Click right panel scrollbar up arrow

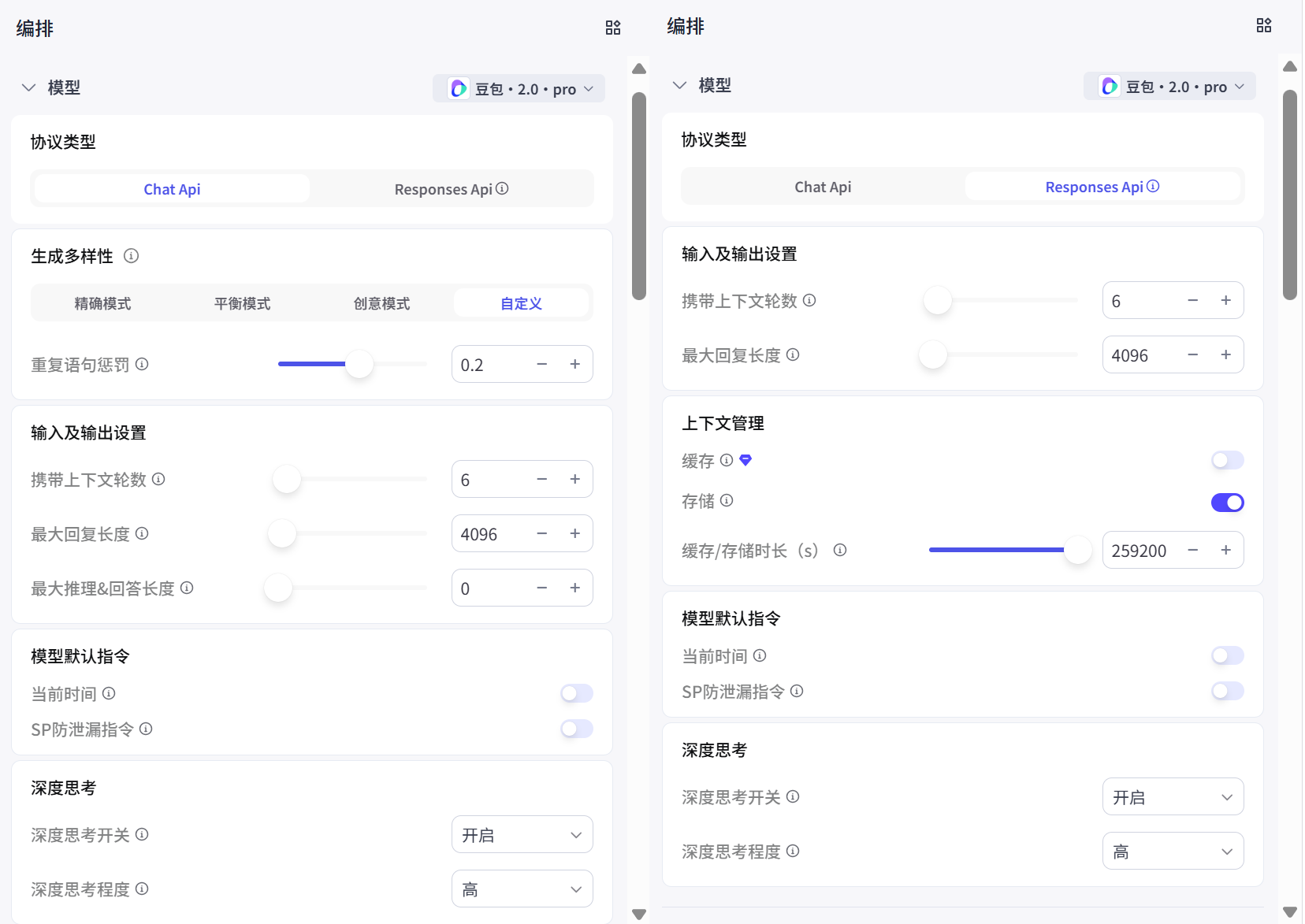click(1290, 66)
